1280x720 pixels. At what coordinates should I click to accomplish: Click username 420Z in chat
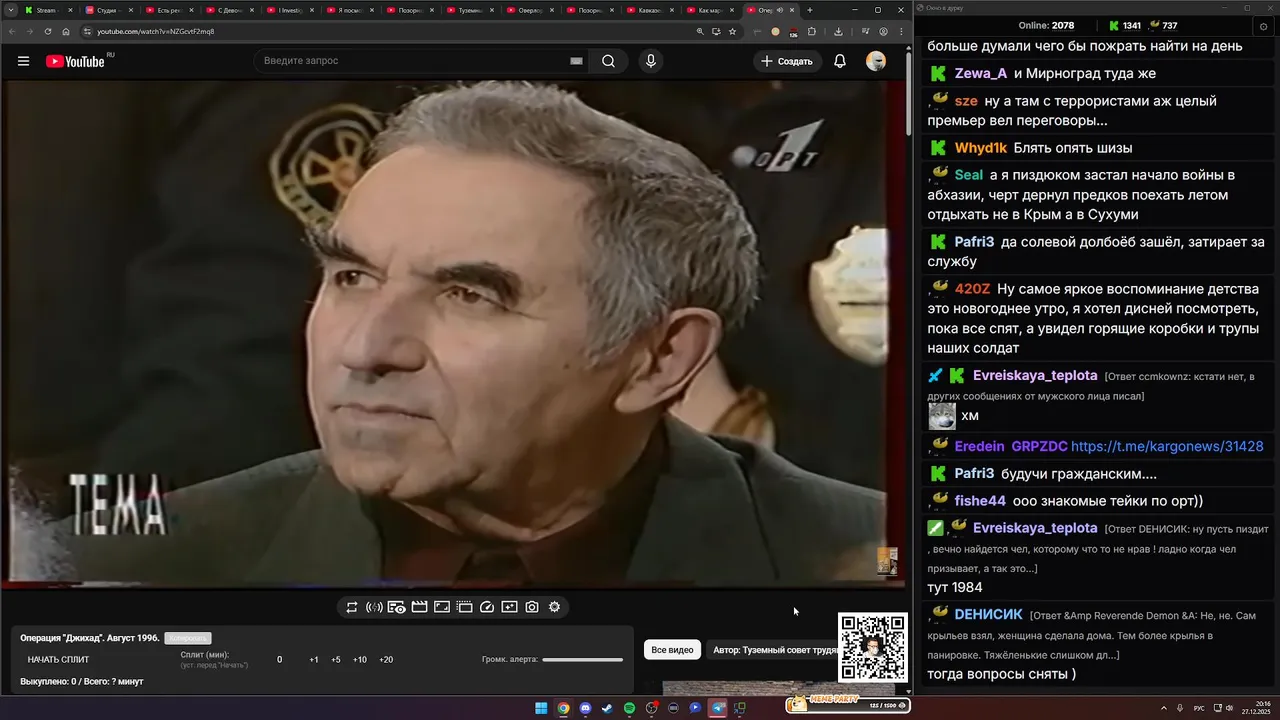click(x=972, y=288)
